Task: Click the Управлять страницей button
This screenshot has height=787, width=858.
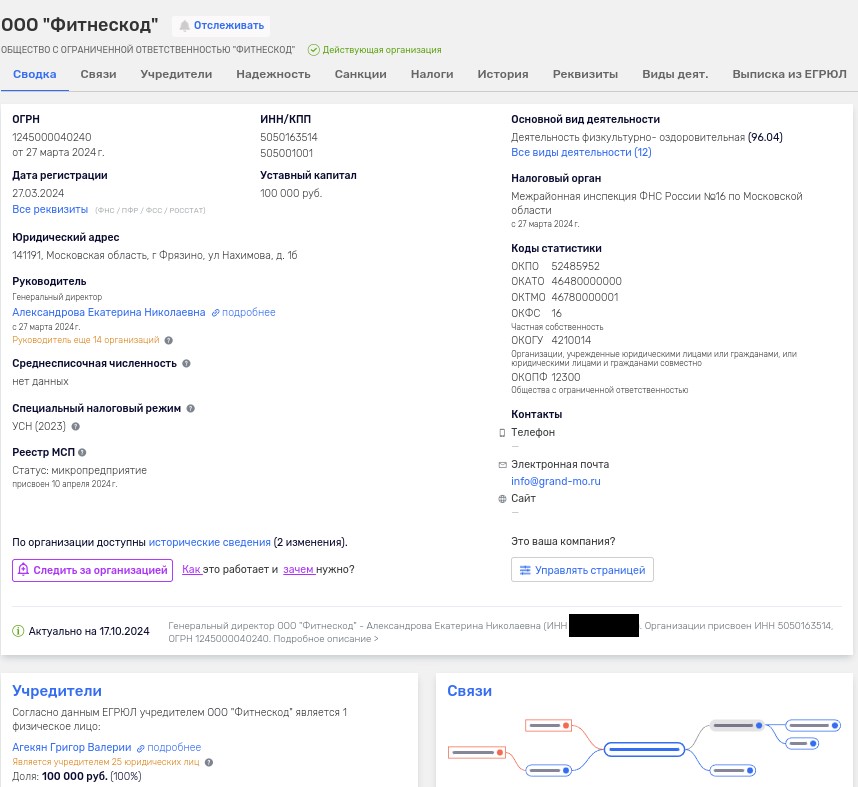Action: [x=582, y=570]
